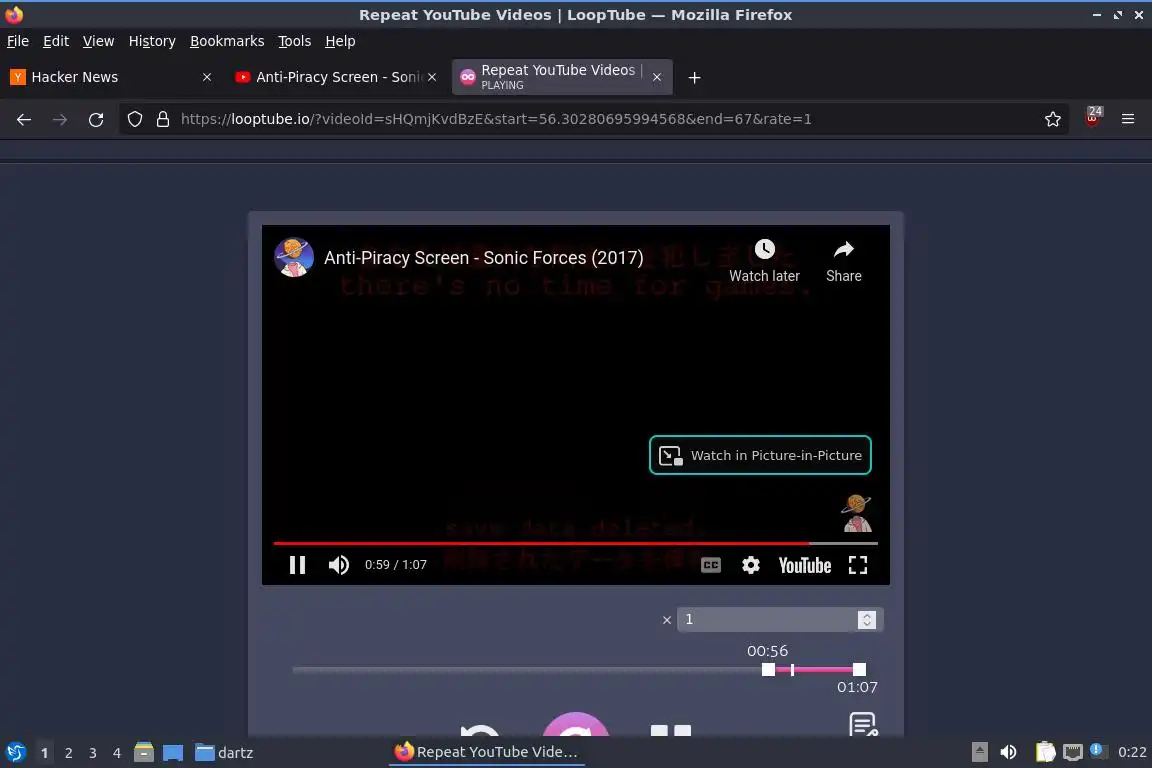Click Firefox taskbar entry Repeat YouTube Vide…
This screenshot has height=768, width=1152.
pos(487,752)
